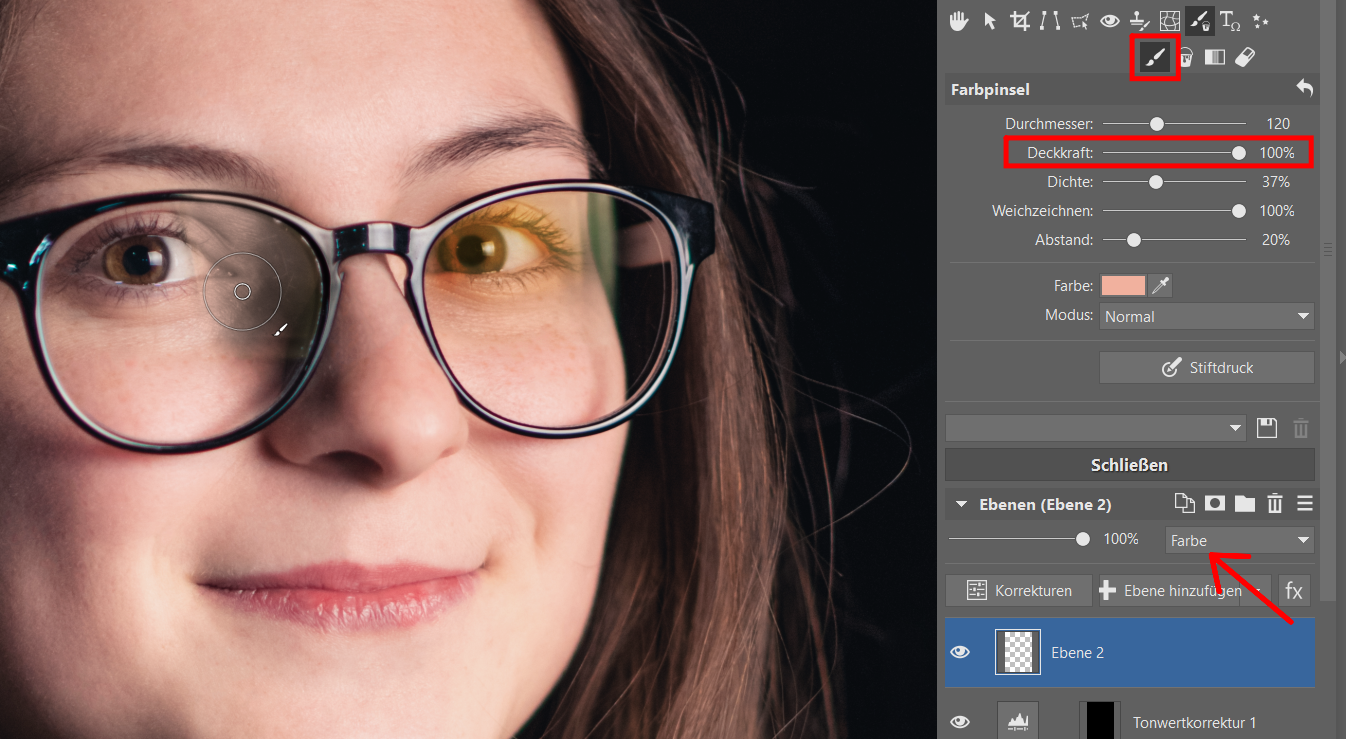1346x739 pixels.
Task: Select the Crop tool in toolbar
Action: coord(1020,21)
